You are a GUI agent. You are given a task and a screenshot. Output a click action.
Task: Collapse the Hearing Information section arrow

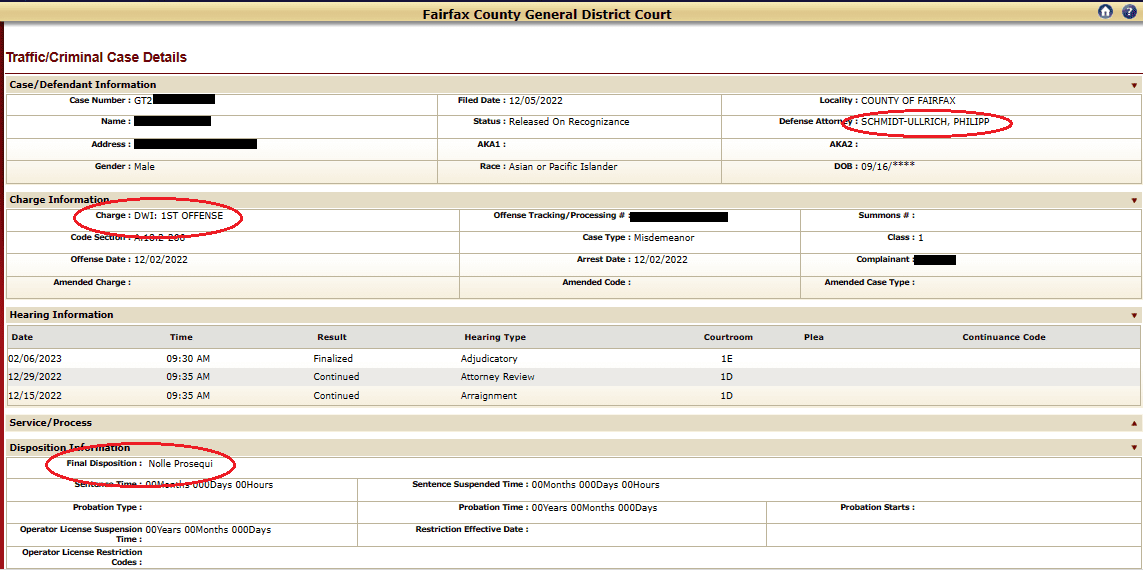(x=1134, y=316)
